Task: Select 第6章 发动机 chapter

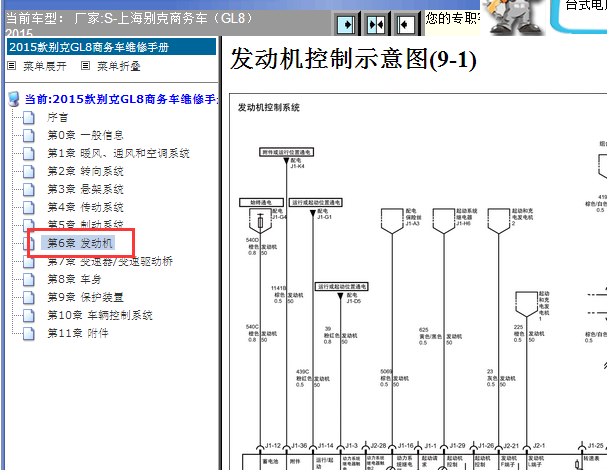Action: (79, 243)
